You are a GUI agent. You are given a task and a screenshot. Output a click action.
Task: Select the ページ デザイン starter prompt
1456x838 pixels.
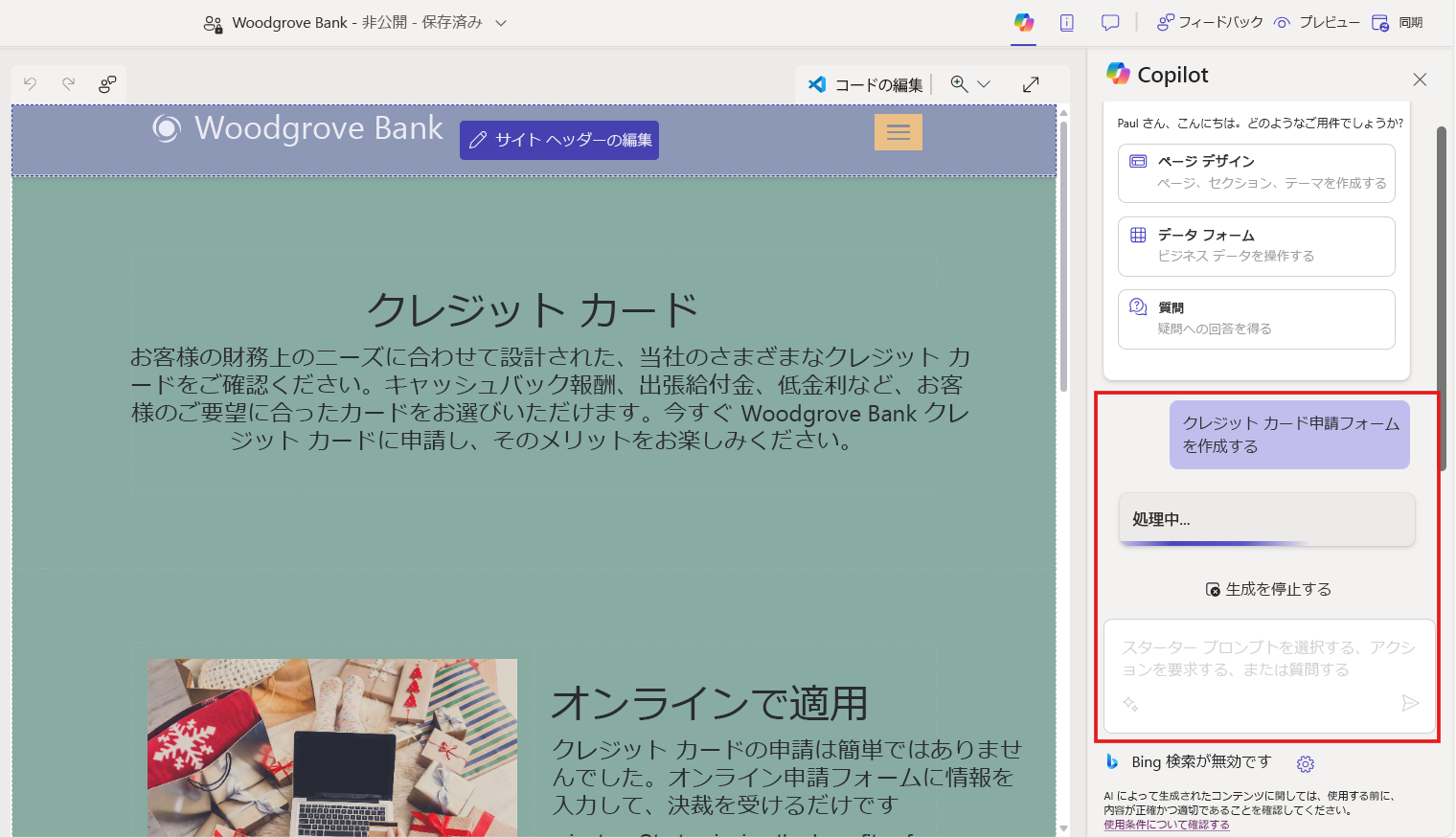point(1256,172)
